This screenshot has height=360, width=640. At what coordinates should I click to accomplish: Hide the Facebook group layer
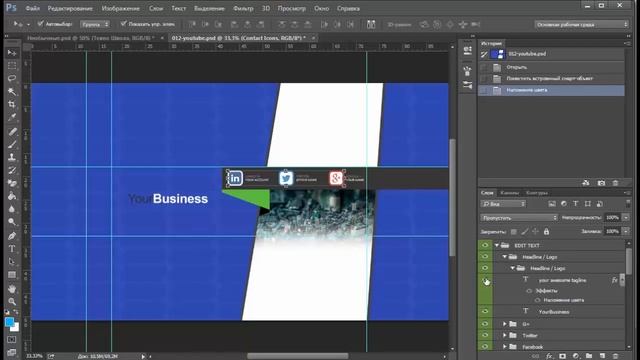[x=485, y=347]
